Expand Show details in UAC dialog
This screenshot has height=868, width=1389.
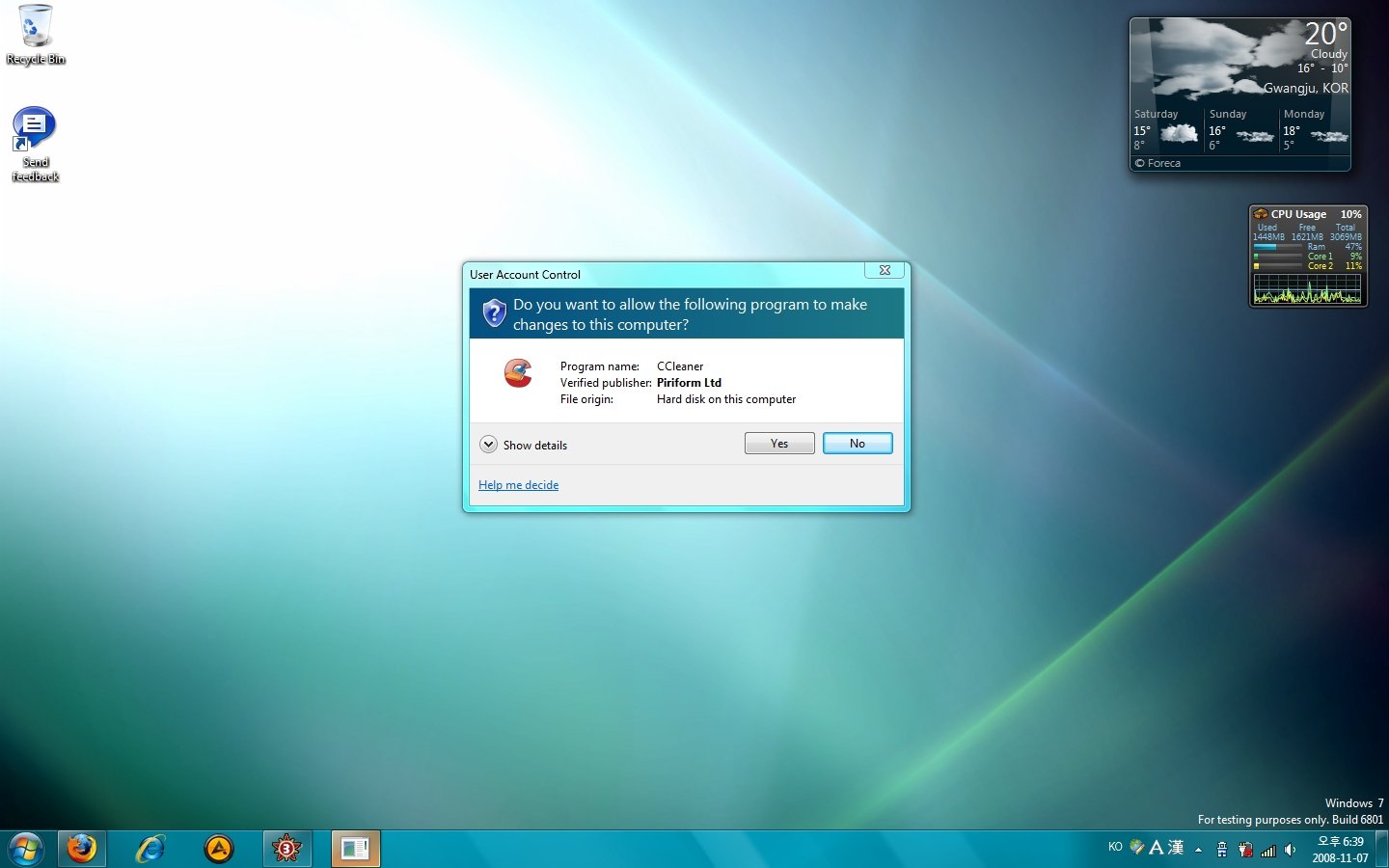(489, 445)
